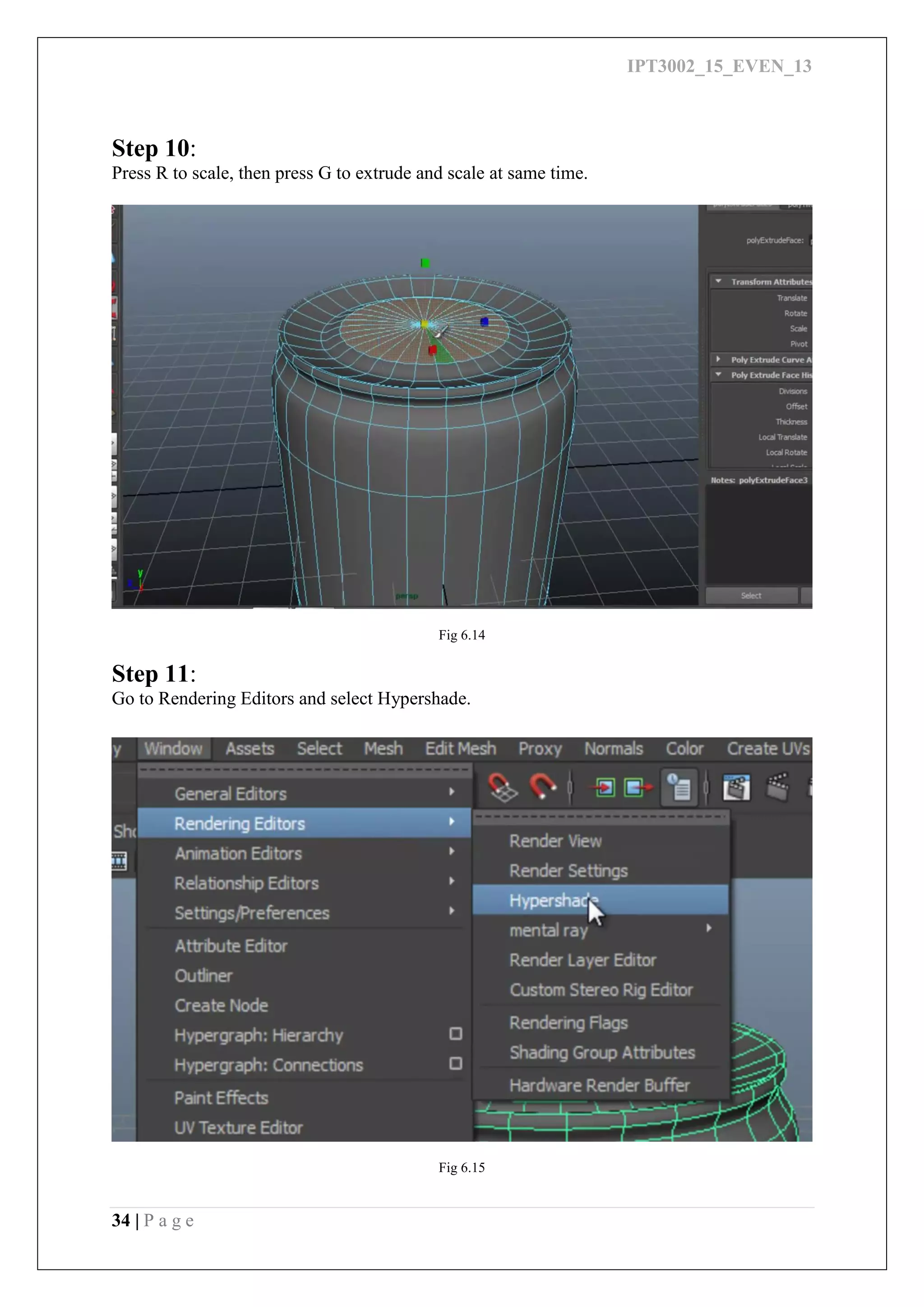Choose Render Layer Editor entry

pos(582,960)
